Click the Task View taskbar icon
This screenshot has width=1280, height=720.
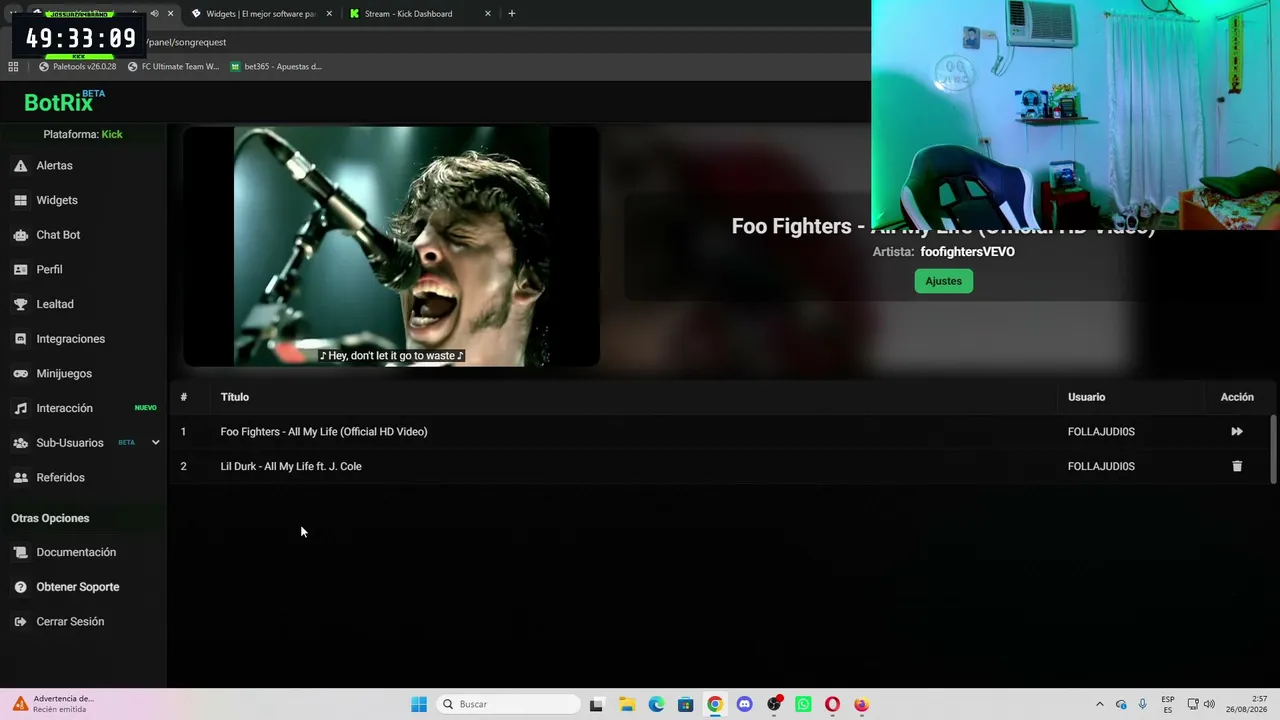(x=596, y=705)
